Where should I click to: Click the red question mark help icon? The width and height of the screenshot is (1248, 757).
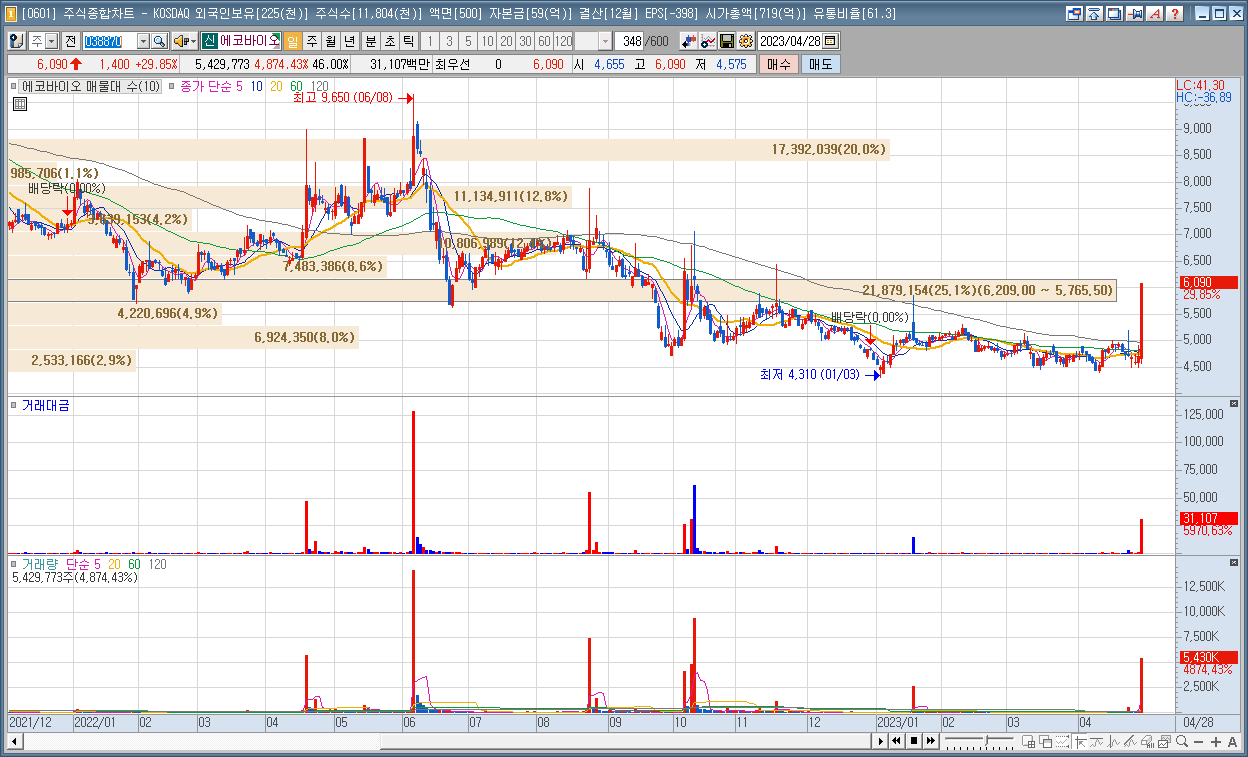[1174, 14]
